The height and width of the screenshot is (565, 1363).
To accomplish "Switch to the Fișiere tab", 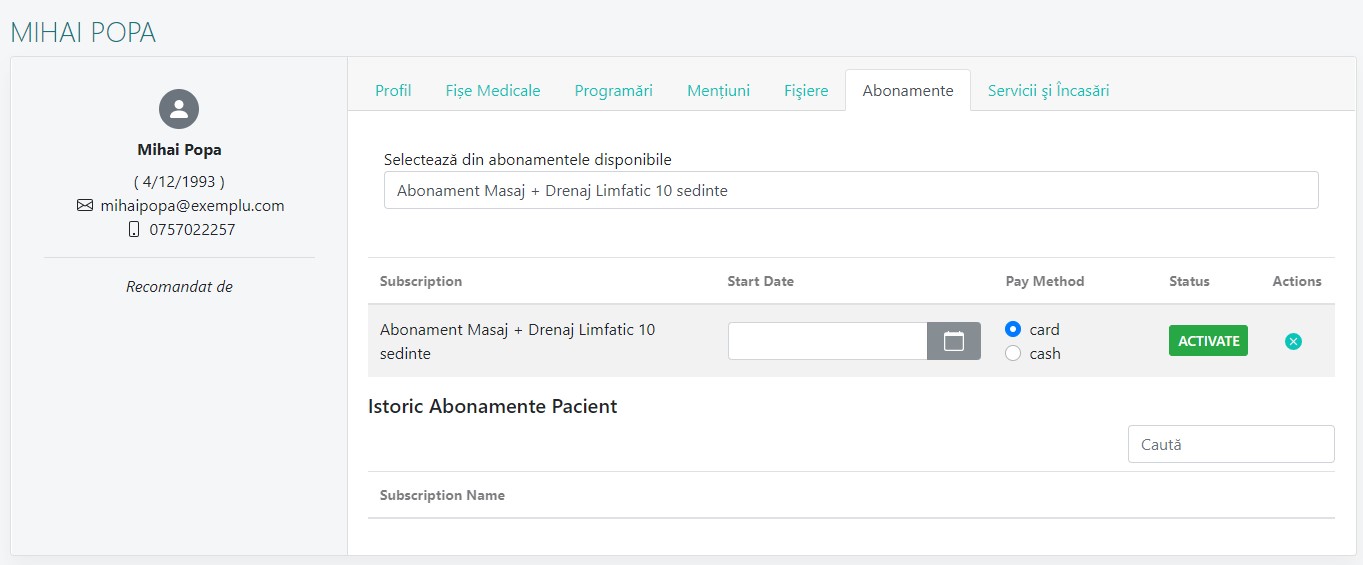I will point(806,91).
